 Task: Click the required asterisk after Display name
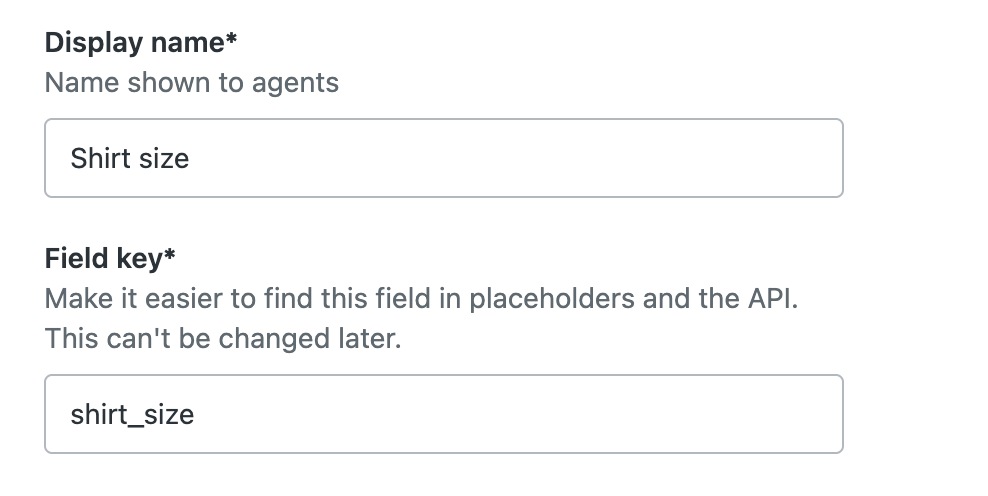[231, 41]
